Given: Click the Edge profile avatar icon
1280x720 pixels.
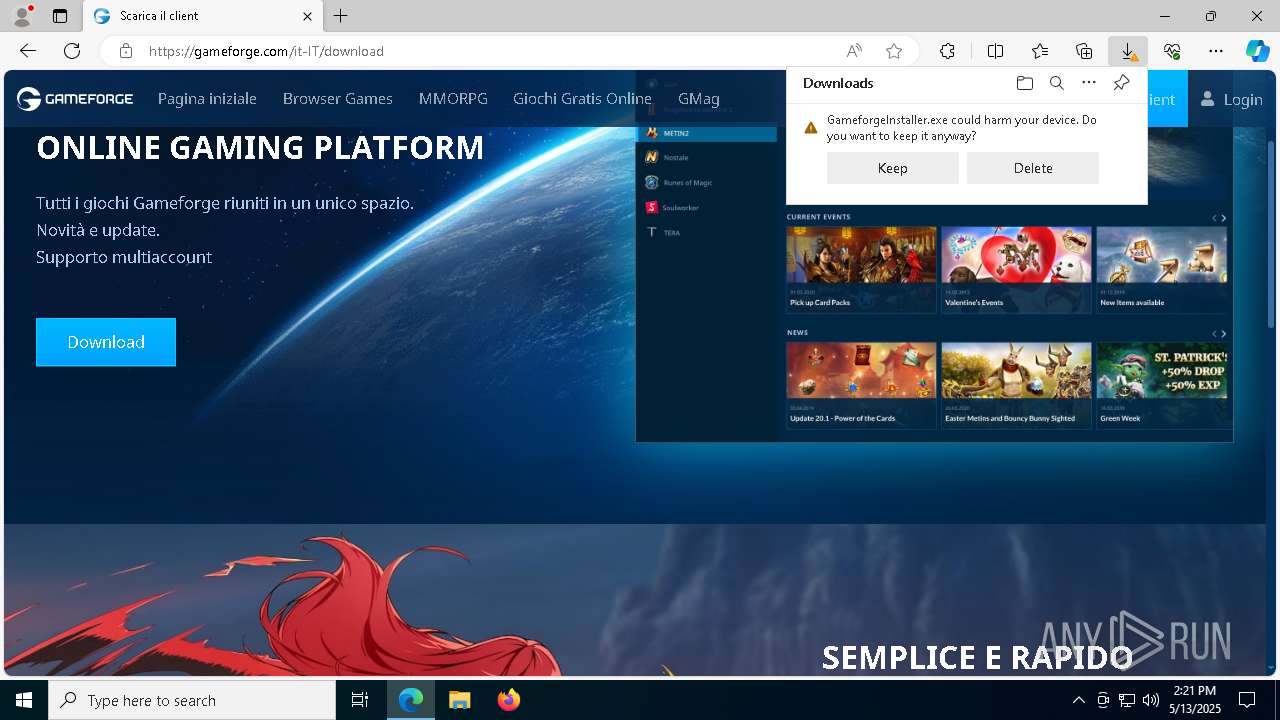Looking at the screenshot, I should point(21,16).
